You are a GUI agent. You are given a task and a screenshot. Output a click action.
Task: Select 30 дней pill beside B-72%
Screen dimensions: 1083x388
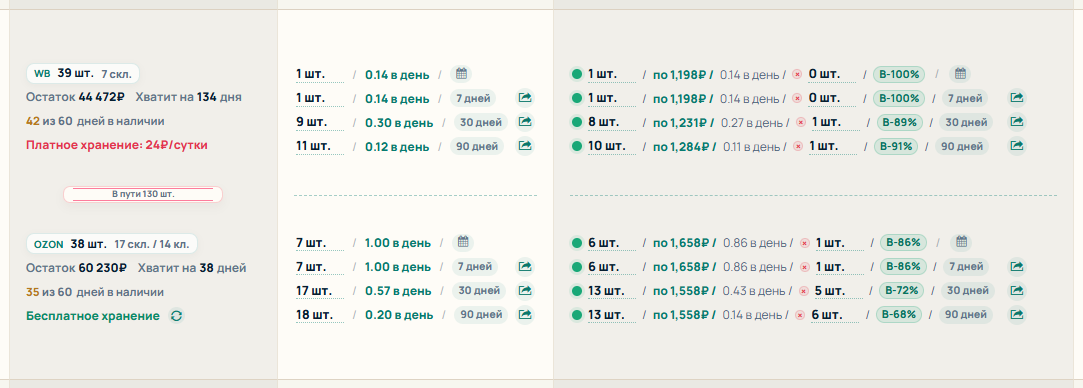click(968, 291)
